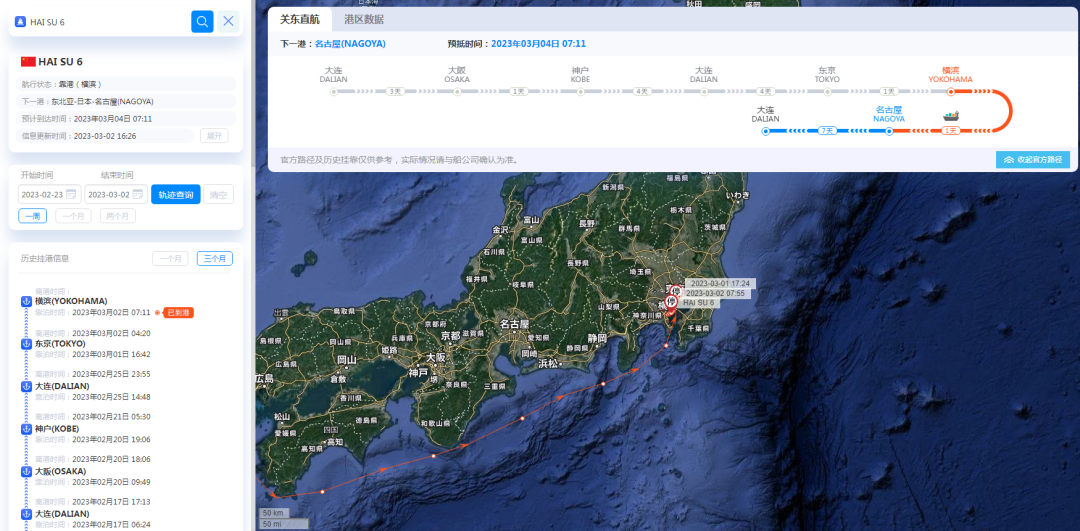Image resolution: width=1080 pixels, height=531 pixels.
Task: Click the Tokyo anchor icon in port history
Action: pyautogui.click(x=26, y=344)
